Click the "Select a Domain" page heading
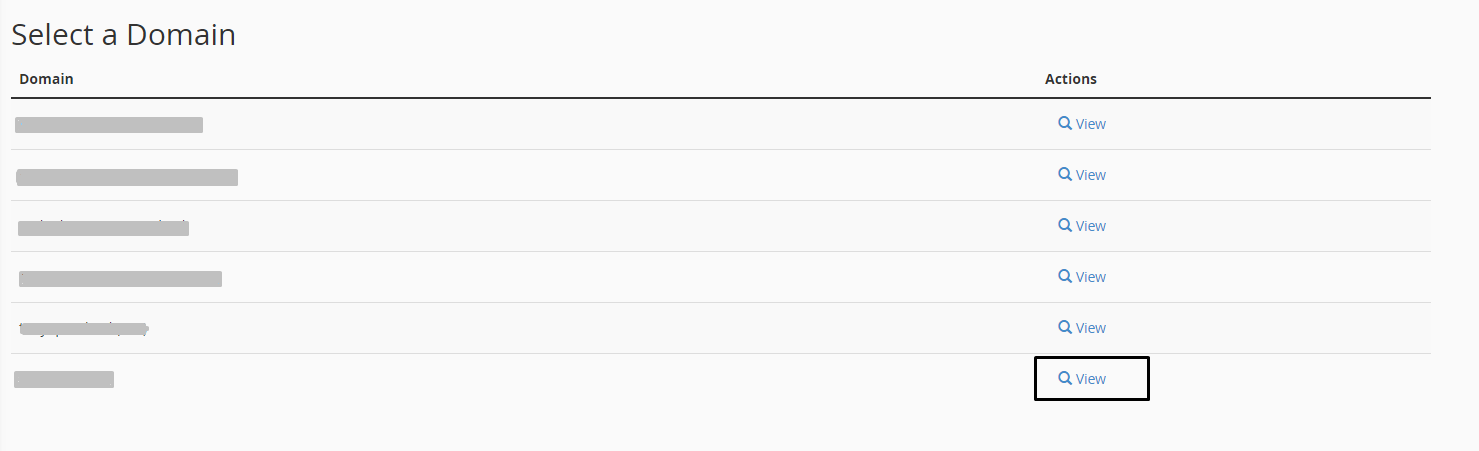The image size is (1479, 451). click(123, 35)
